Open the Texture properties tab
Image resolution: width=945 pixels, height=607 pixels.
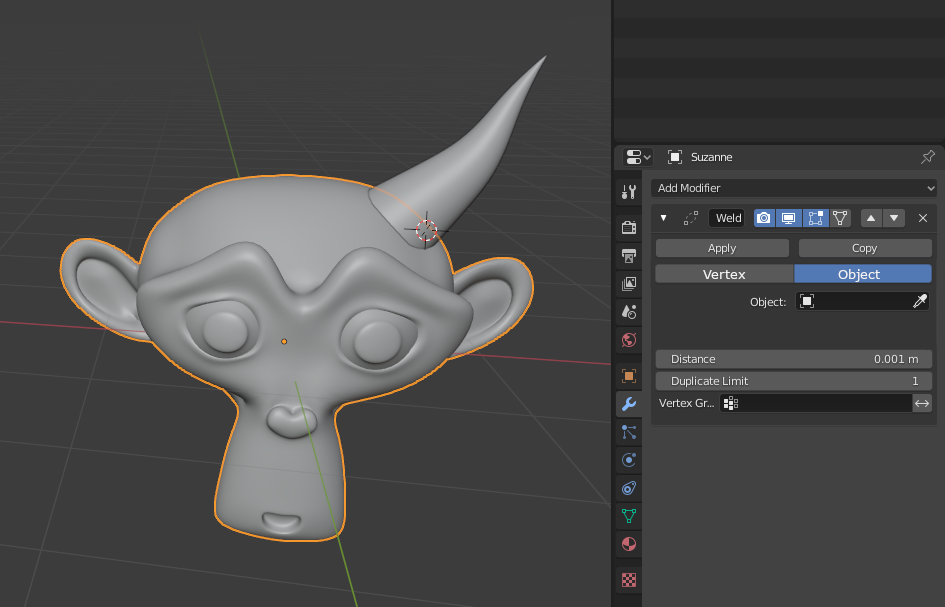click(629, 580)
